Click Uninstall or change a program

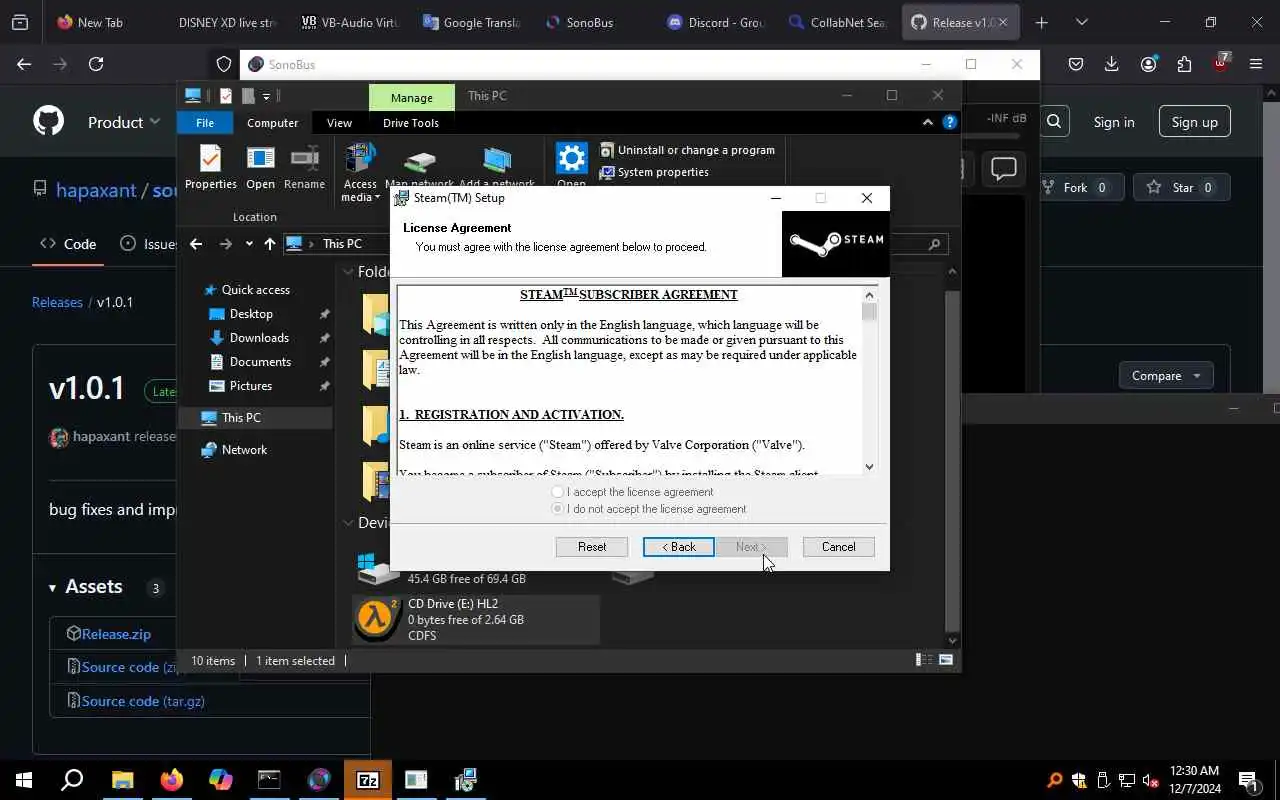[x=687, y=150]
